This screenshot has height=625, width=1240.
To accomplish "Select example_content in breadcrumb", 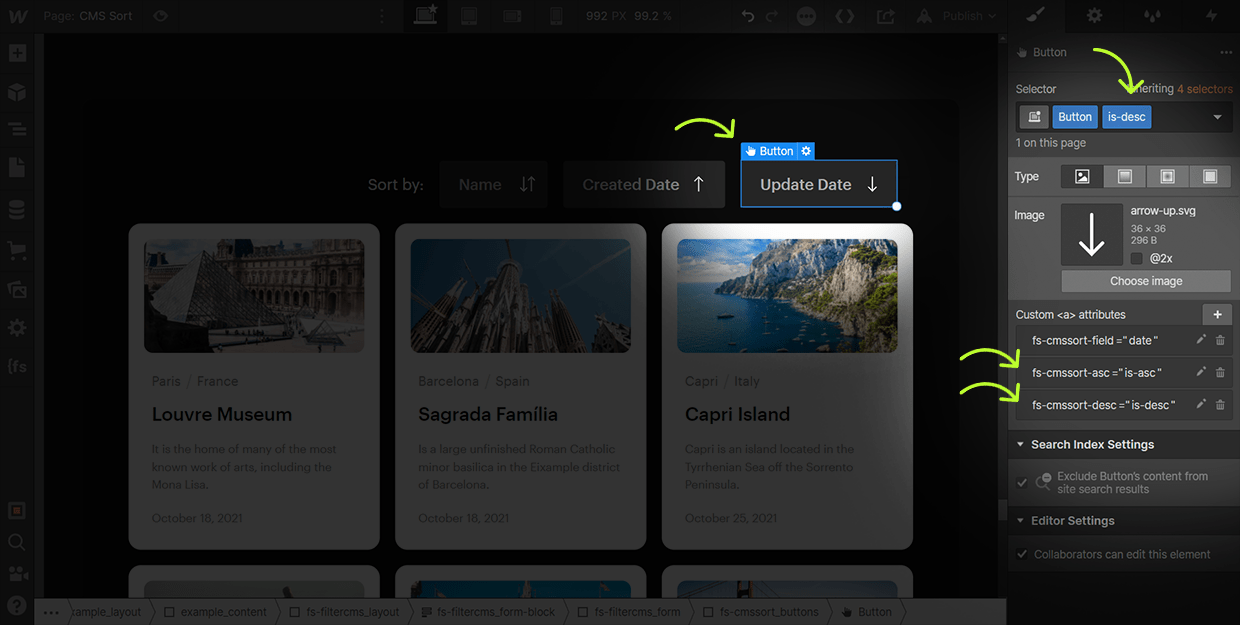I will pos(215,612).
